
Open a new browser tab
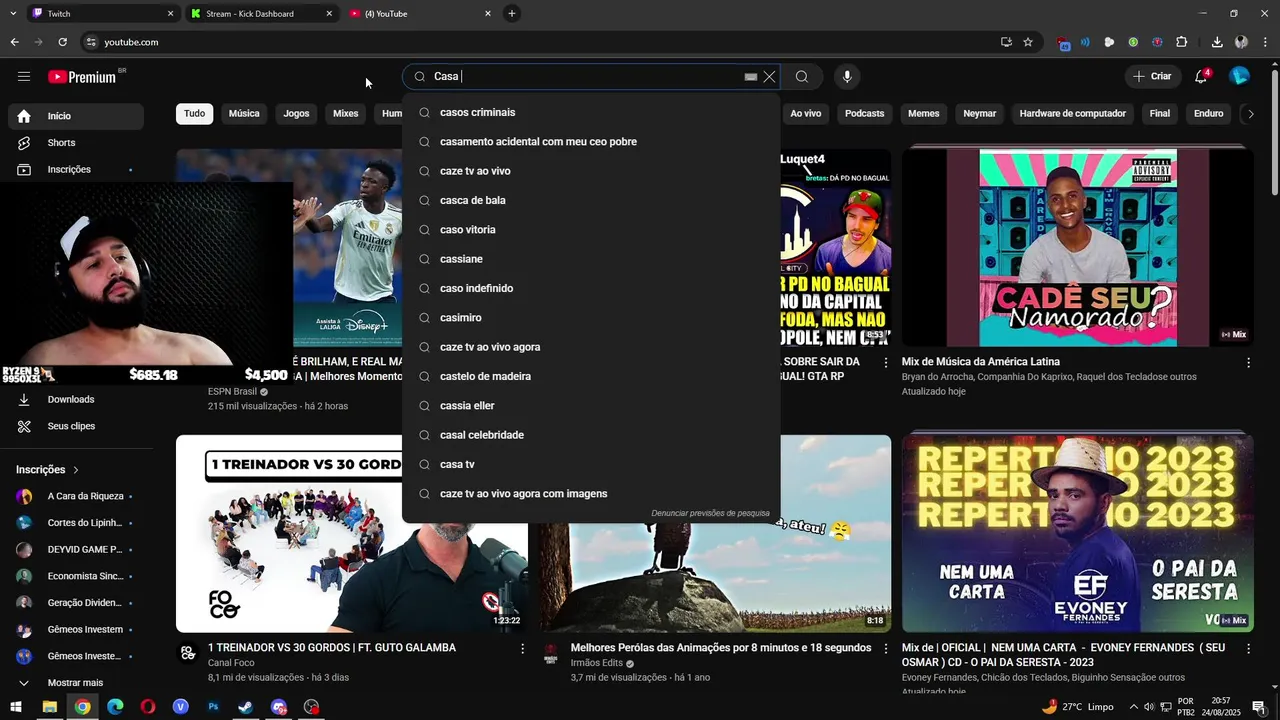512,13
